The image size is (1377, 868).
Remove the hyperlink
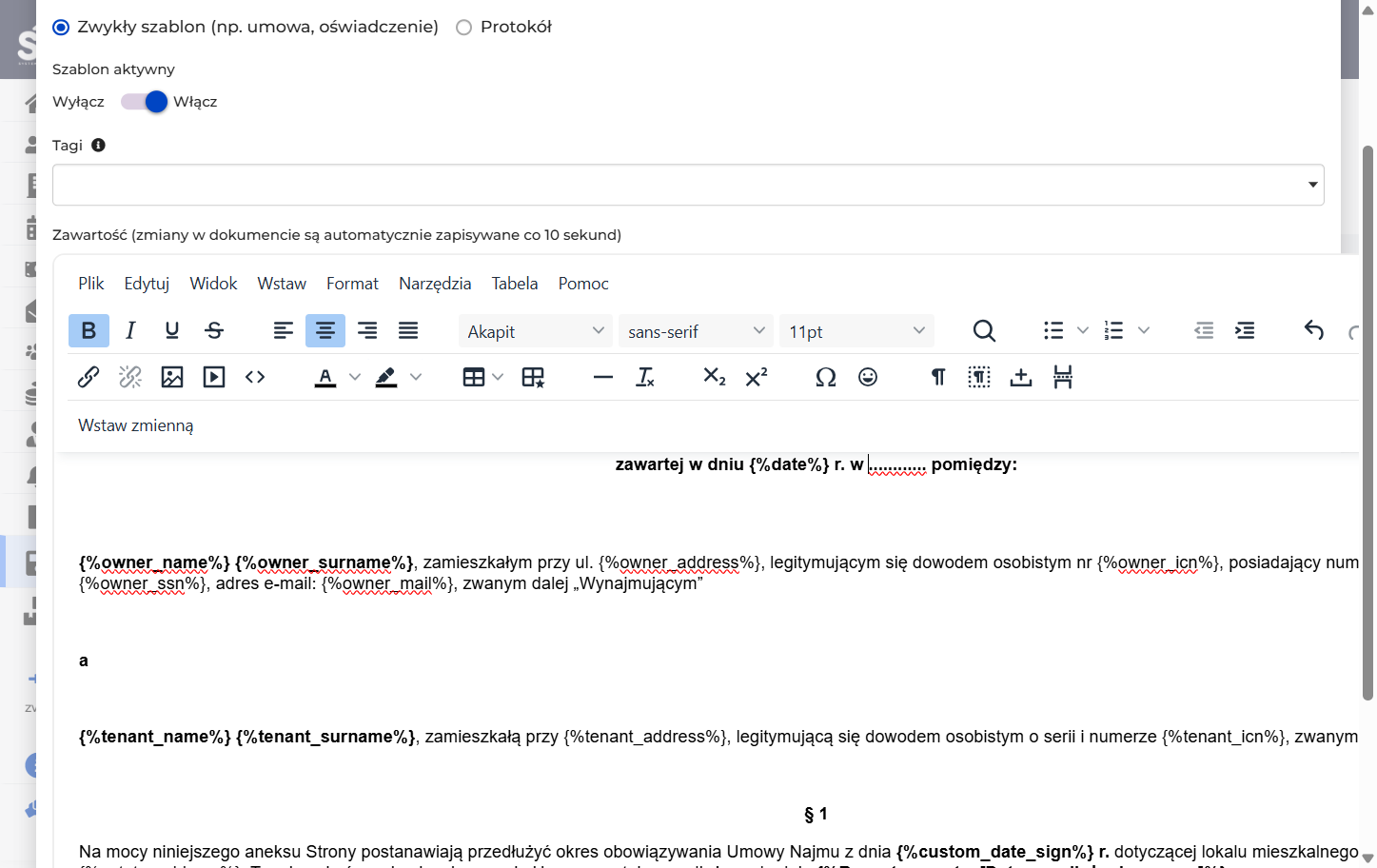tap(130, 377)
